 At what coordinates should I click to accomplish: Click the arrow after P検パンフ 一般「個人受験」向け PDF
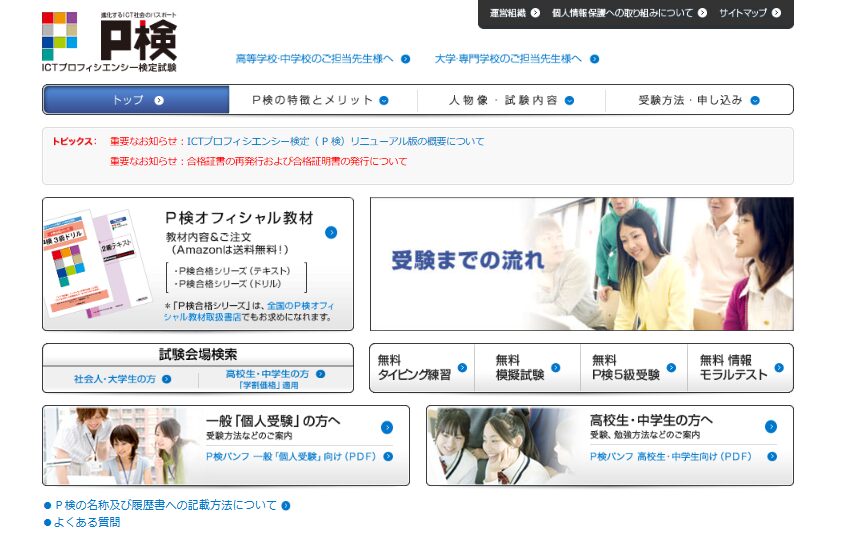(388, 456)
